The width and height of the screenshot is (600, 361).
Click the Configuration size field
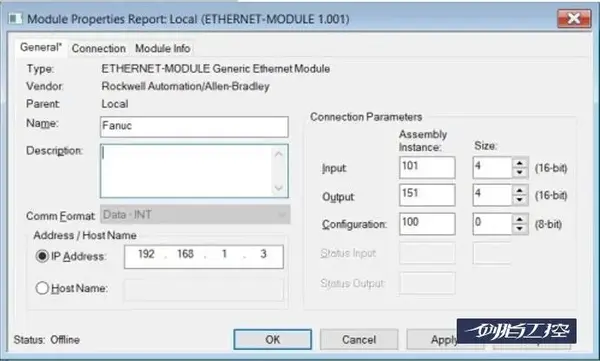coord(492,224)
